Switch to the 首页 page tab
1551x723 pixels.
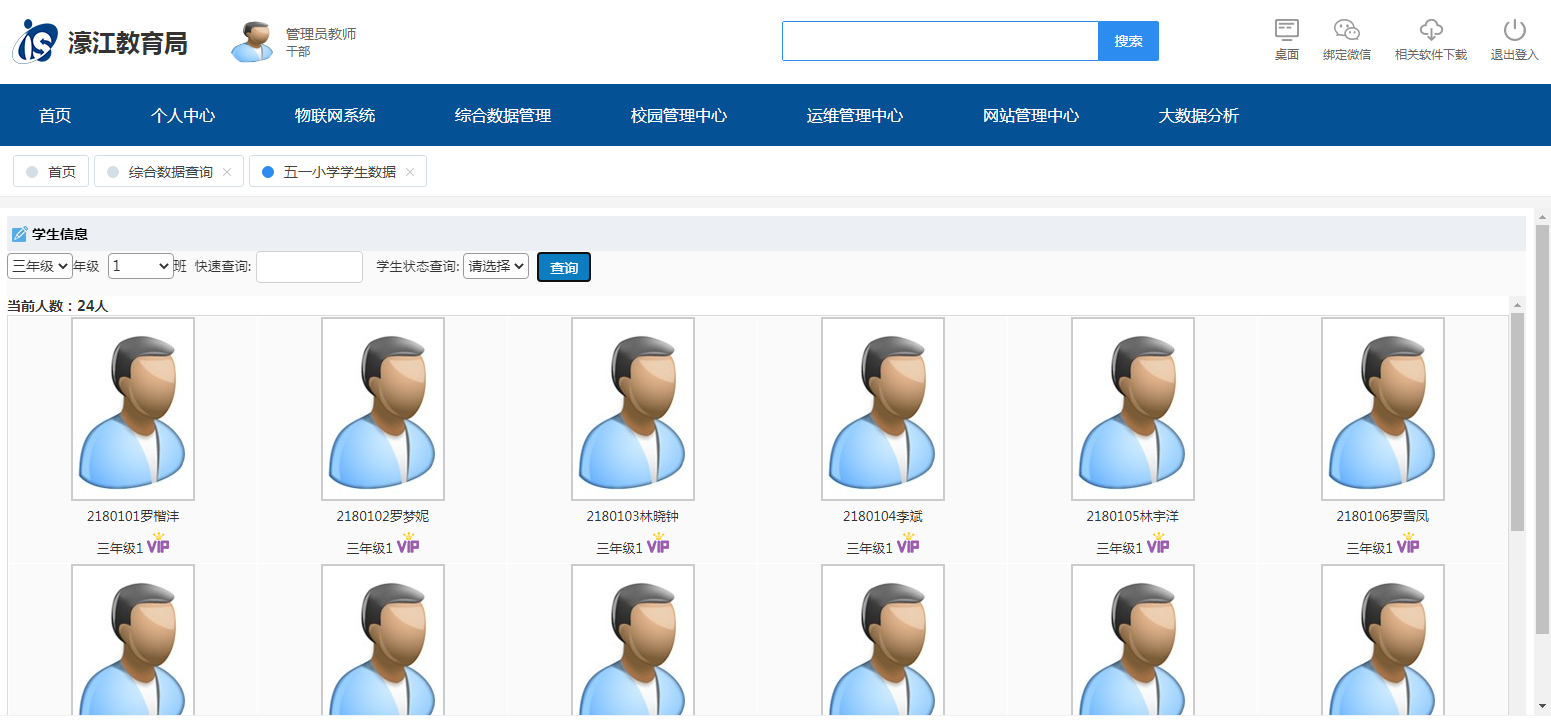(x=51, y=172)
